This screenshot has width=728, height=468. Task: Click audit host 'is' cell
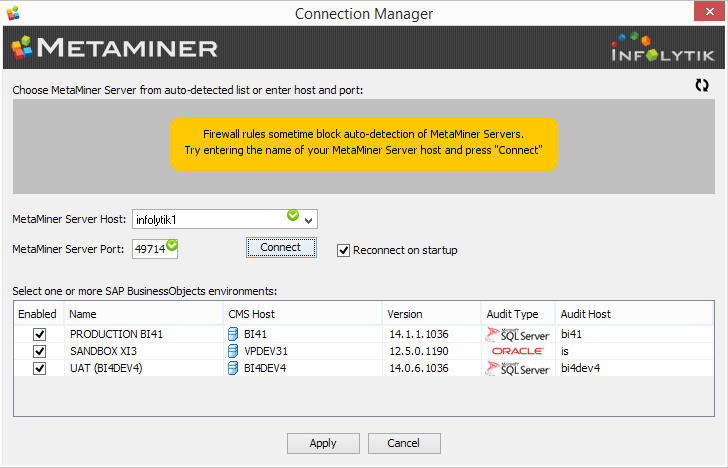(634, 351)
